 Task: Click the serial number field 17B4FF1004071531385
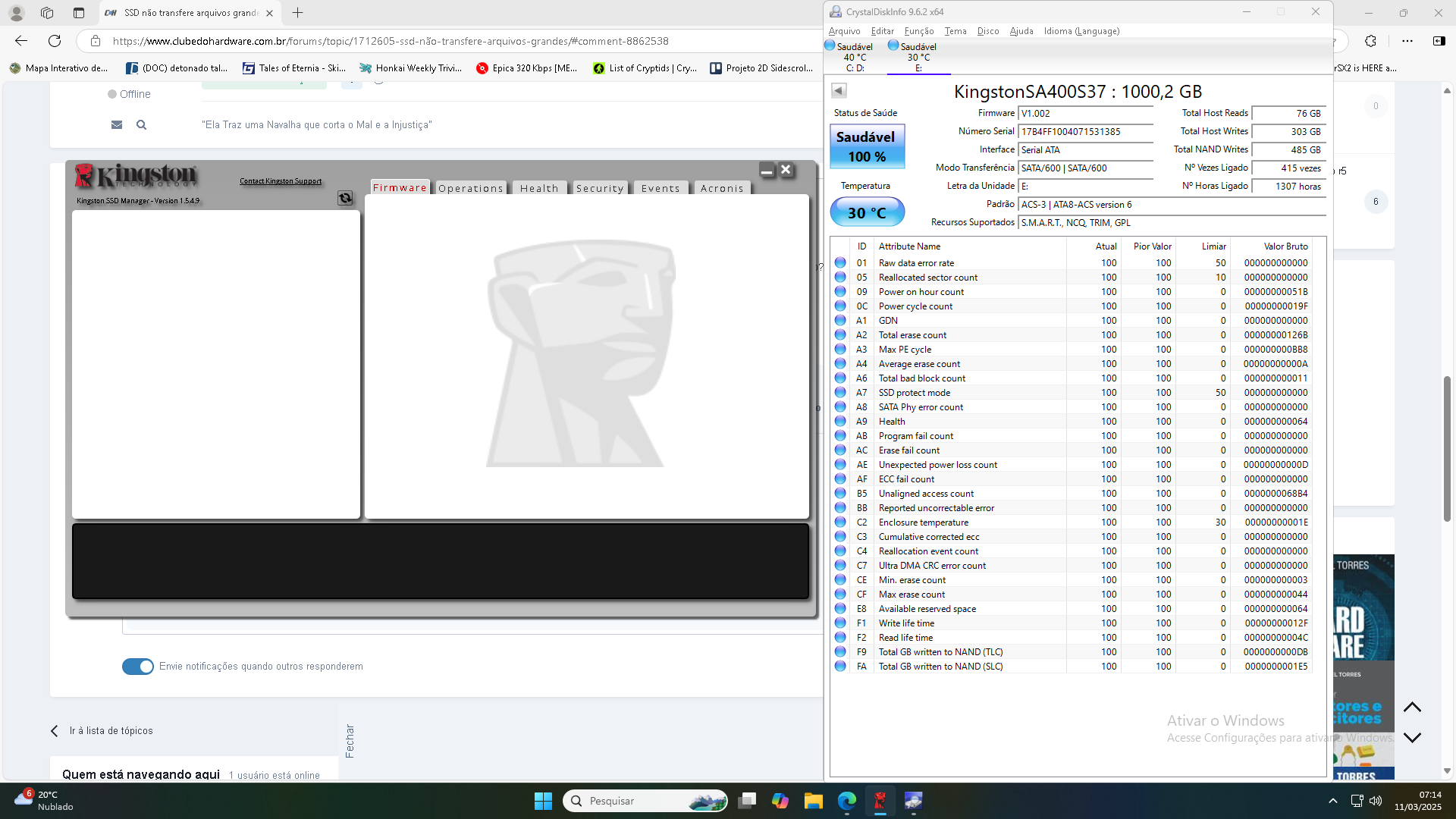1084,132
